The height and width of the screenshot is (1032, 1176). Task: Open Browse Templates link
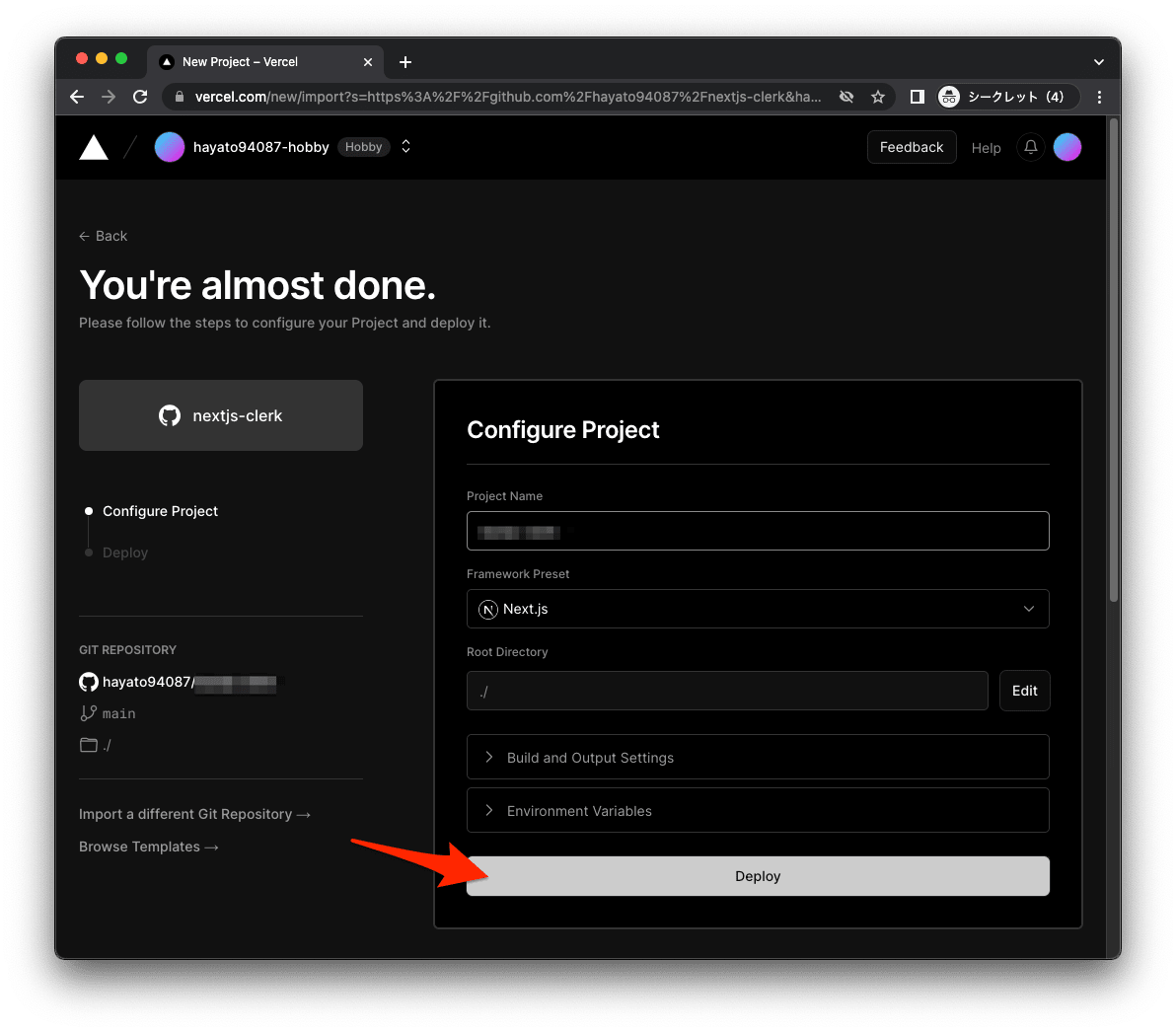149,846
